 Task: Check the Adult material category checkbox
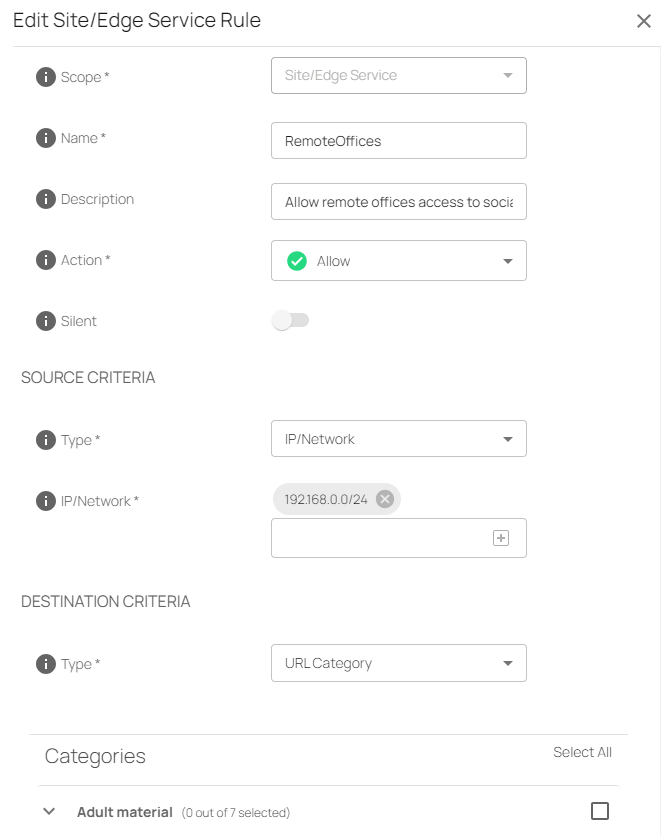[600, 811]
